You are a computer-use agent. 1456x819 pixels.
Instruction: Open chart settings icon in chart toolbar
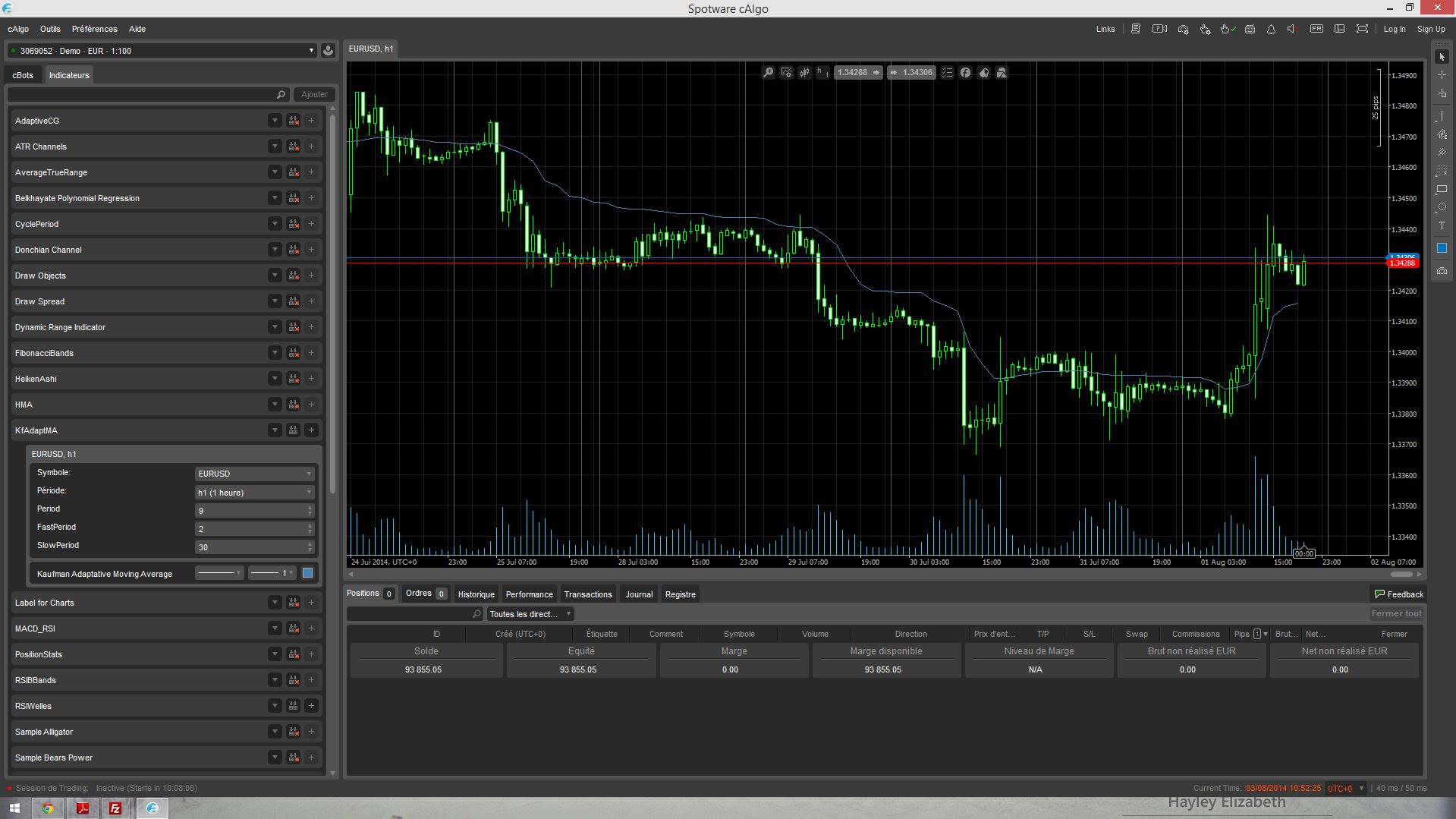[786, 73]
